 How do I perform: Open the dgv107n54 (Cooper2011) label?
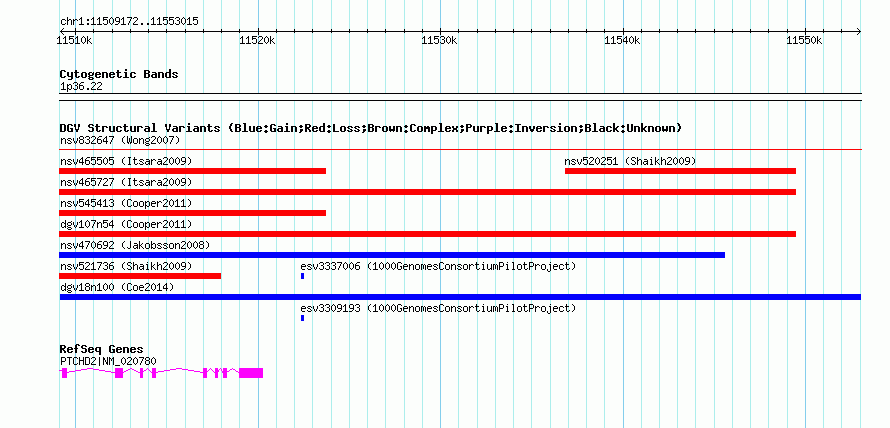click(x=126, y=224)
